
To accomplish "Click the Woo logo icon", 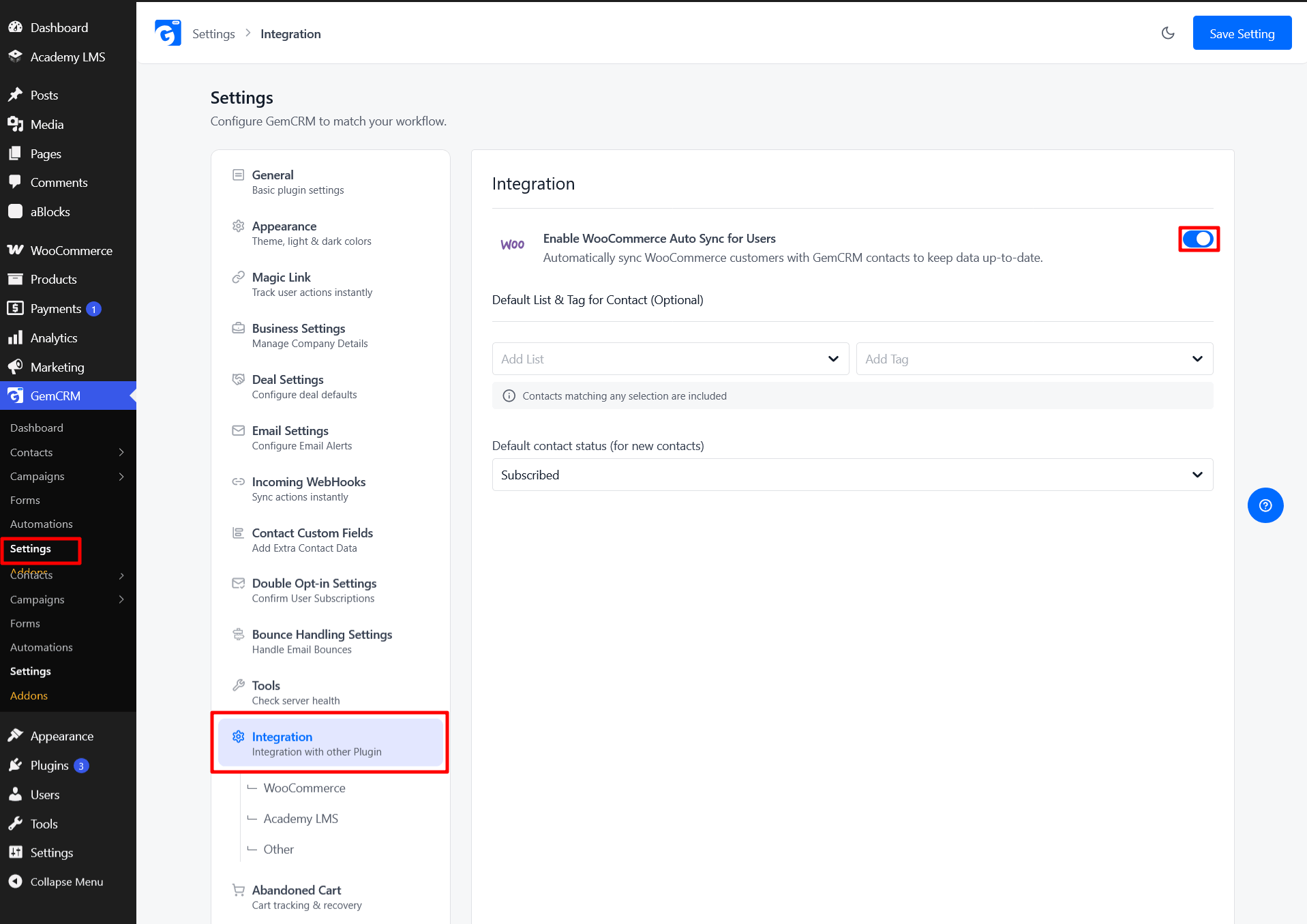I will [513, 245].
